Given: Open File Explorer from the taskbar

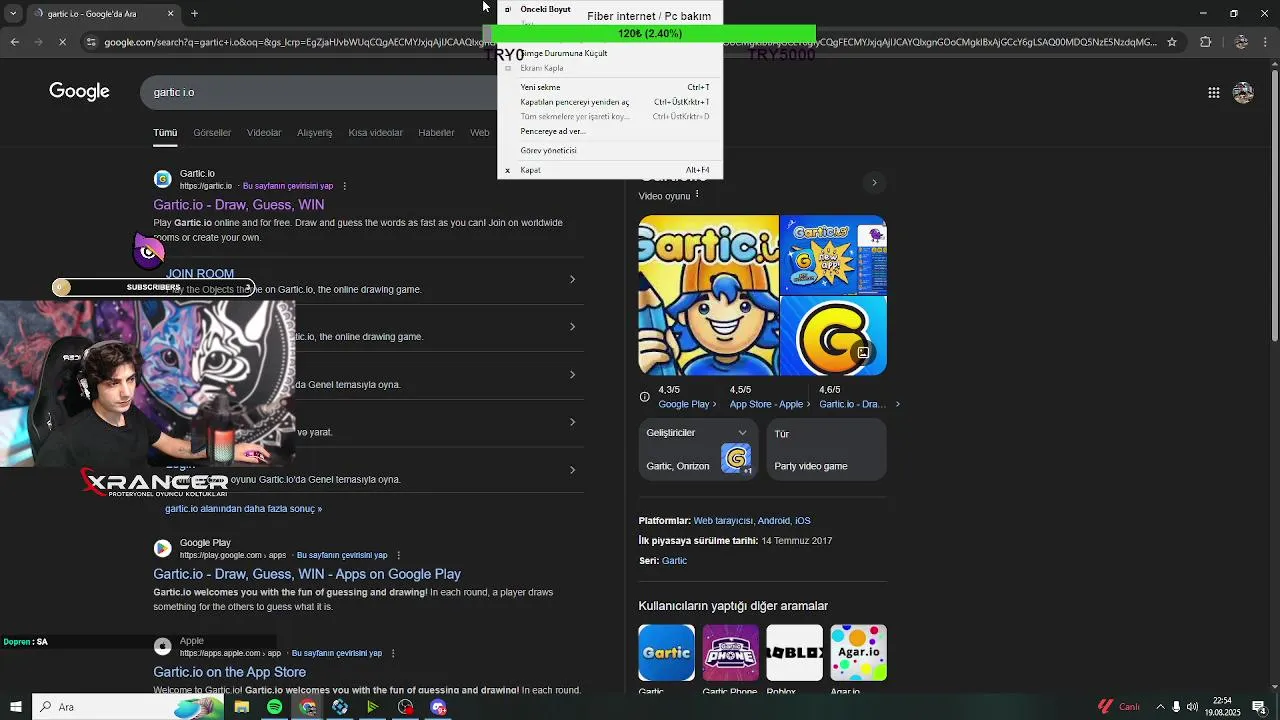Looking at the screenshot, I should coord(241,707).
